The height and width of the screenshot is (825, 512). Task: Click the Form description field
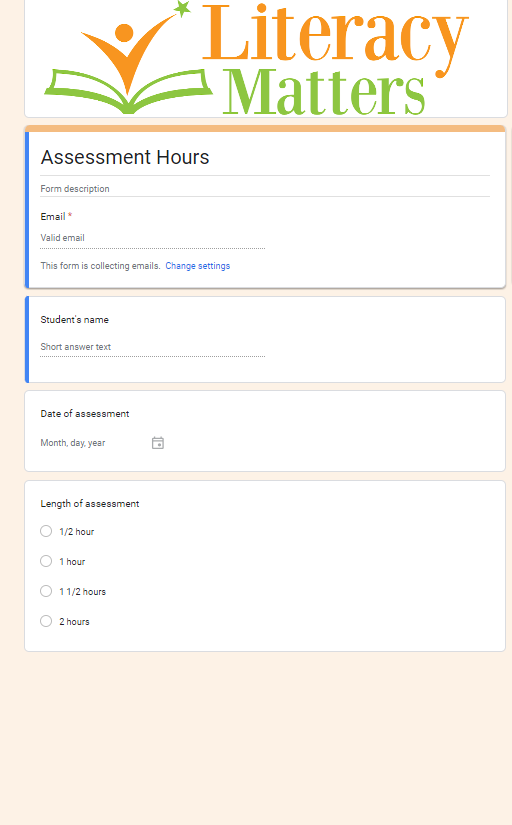[265, 188]
